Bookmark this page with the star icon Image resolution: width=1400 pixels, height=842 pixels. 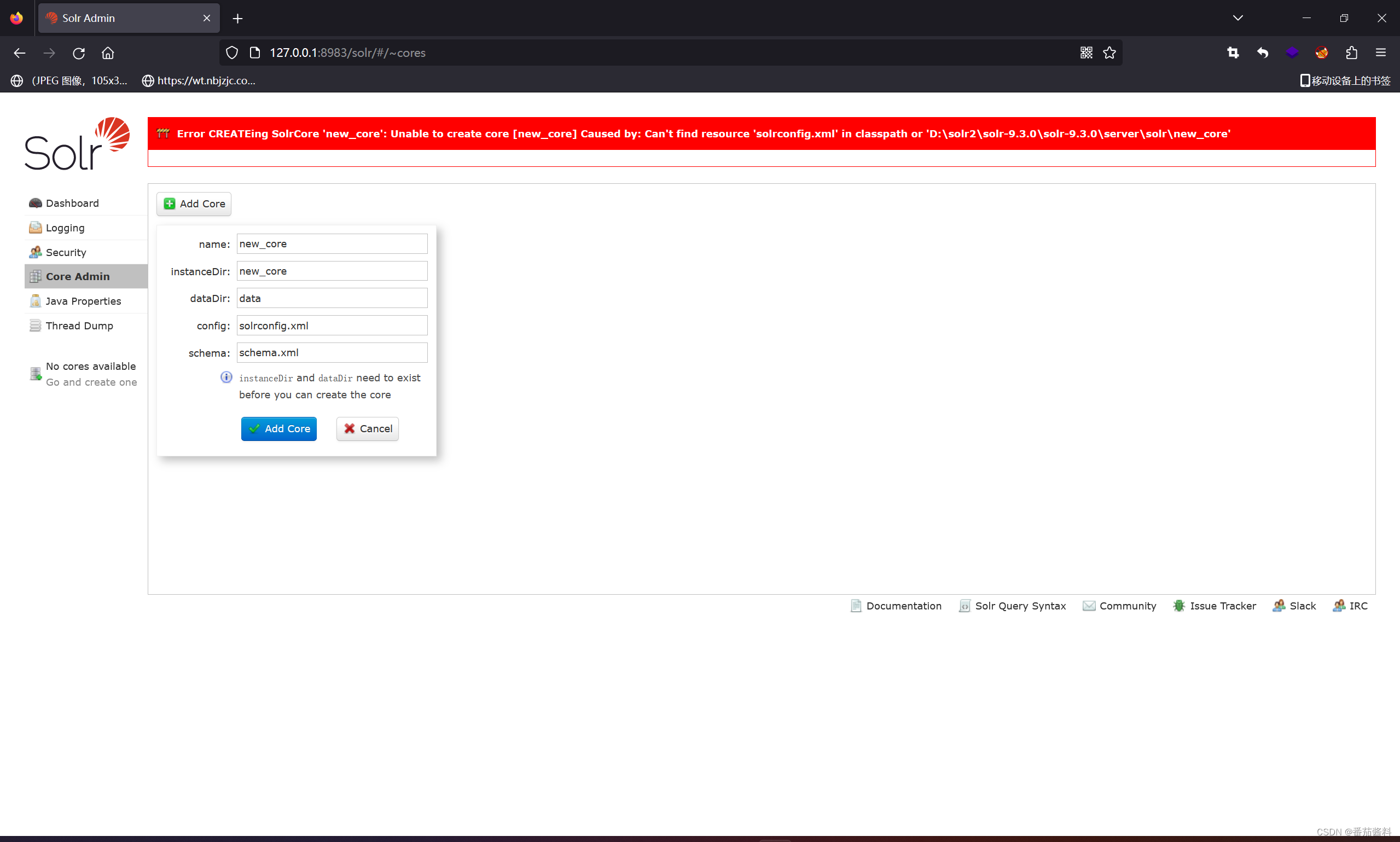coord(1109,53)
